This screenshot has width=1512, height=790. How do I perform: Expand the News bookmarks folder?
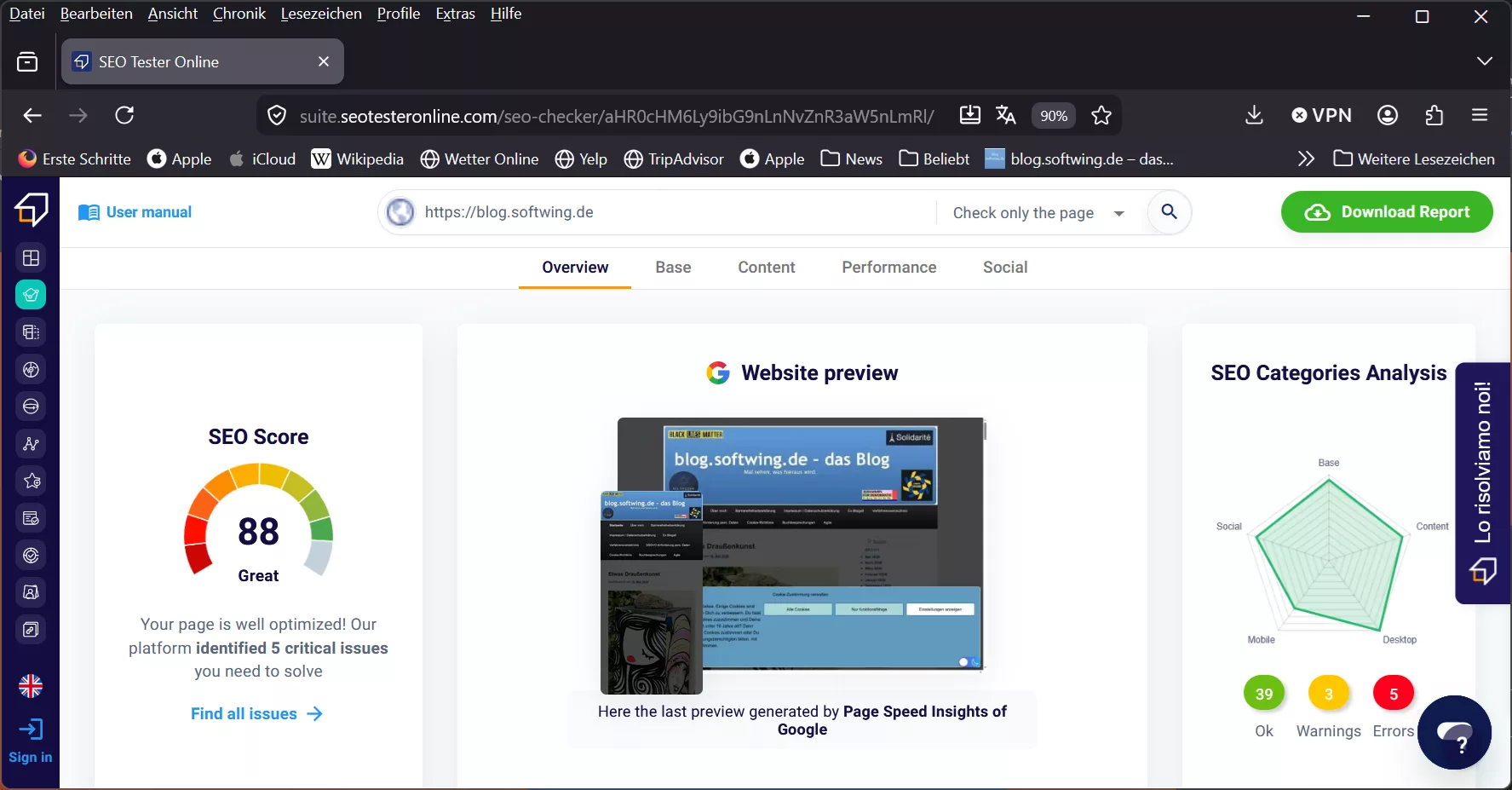(852, 159)
